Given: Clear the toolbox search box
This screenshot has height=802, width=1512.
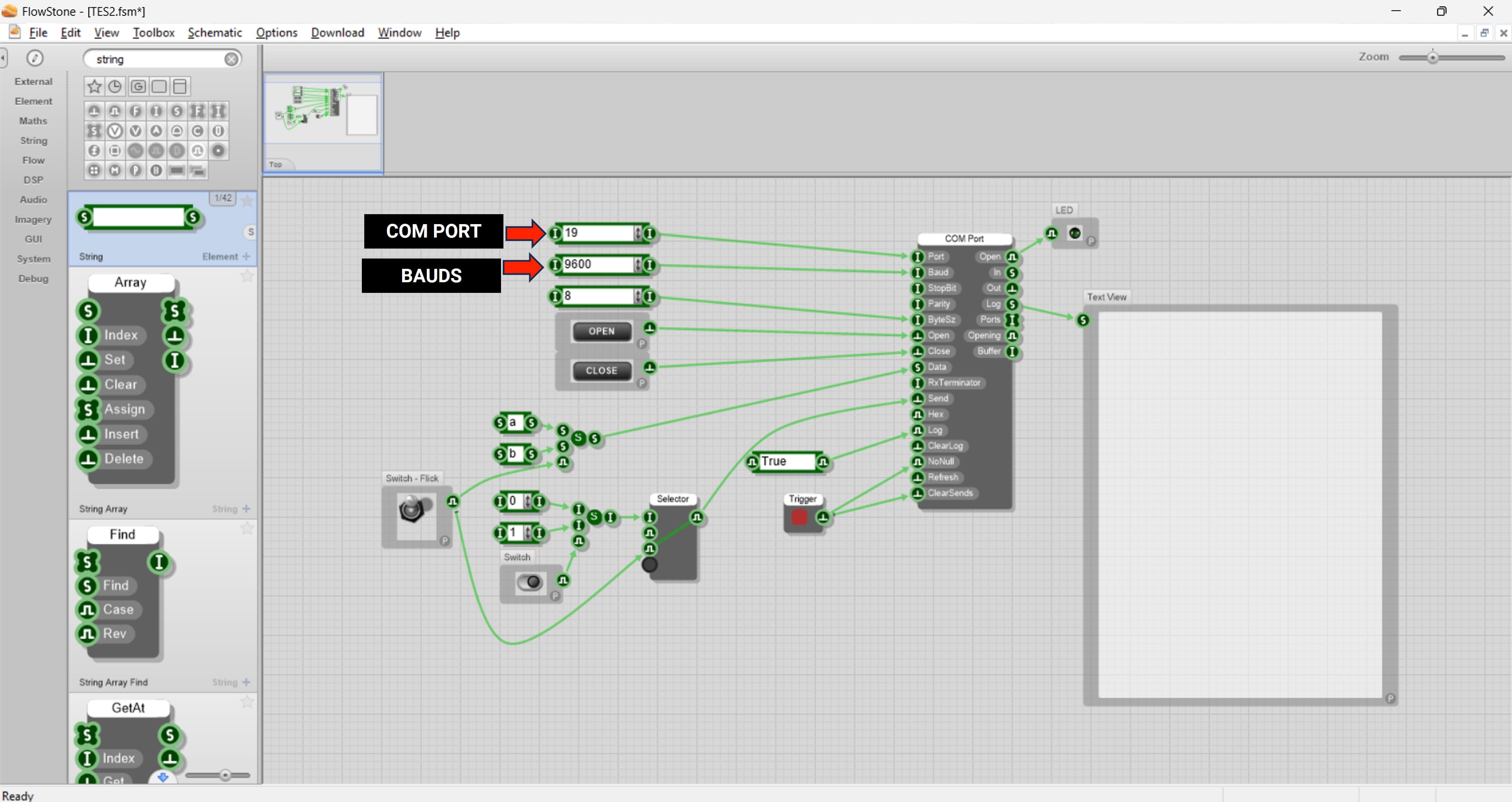Looking at the screenshot, I should point(231,59).
